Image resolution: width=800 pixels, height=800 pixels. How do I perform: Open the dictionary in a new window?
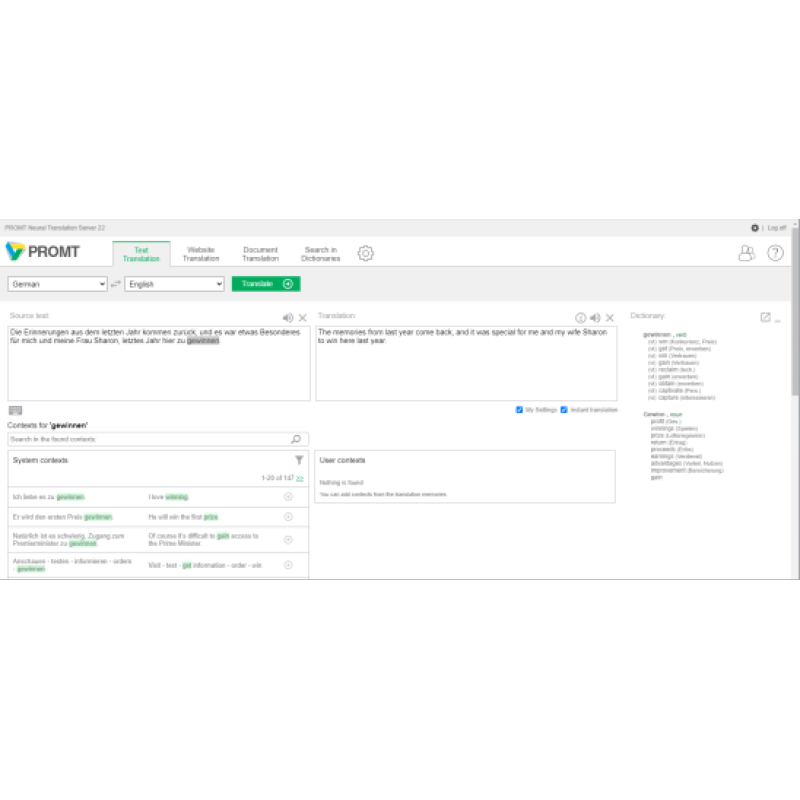[765, 317]
